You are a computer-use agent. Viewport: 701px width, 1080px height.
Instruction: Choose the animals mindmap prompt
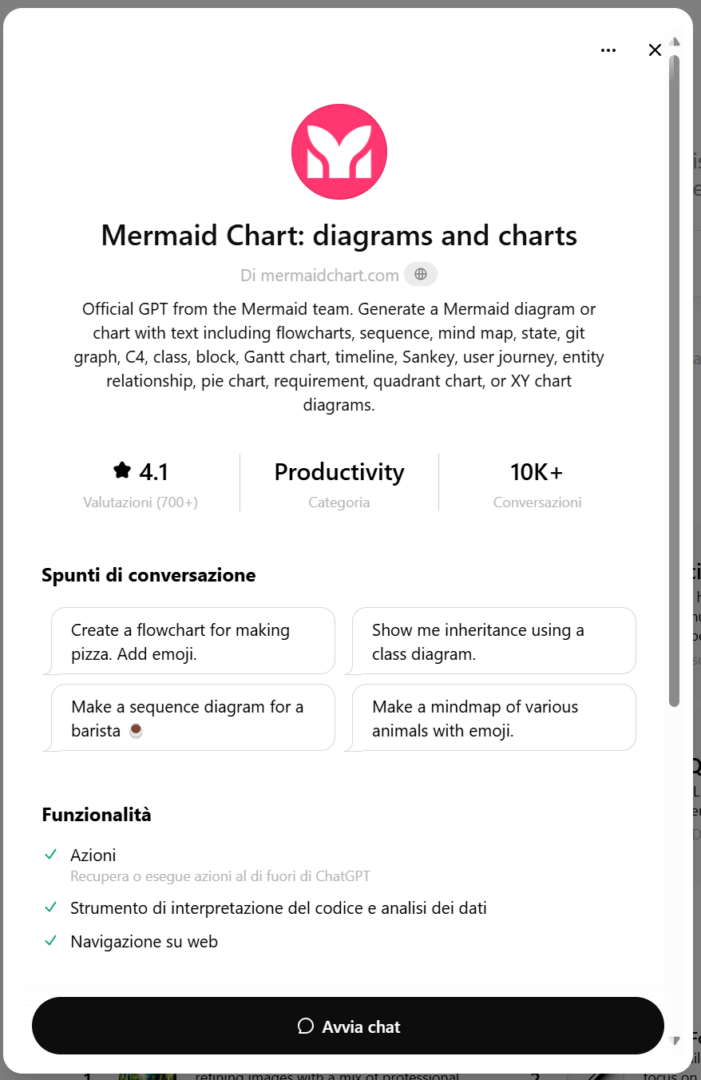493,717
